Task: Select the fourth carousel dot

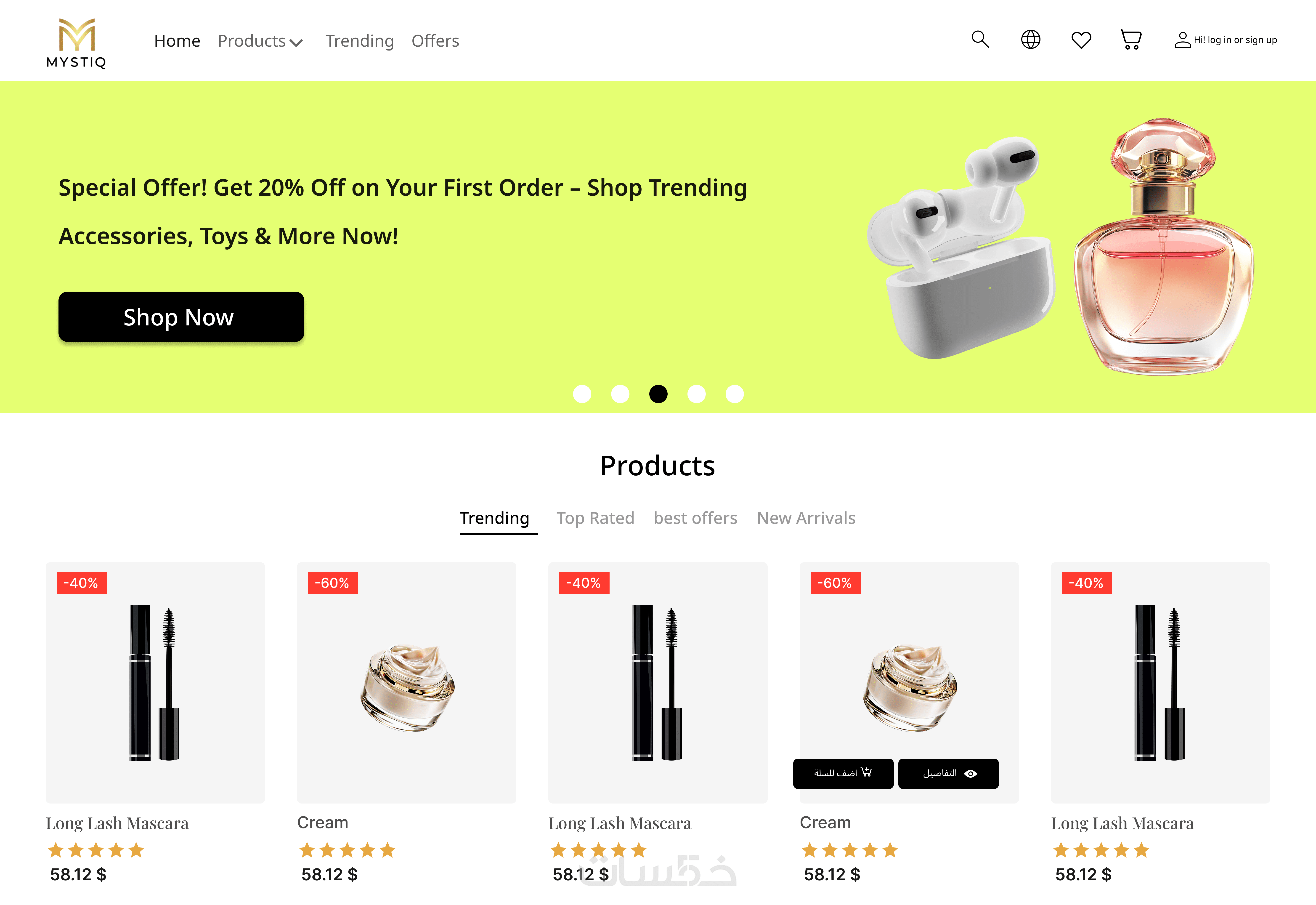Action: click(697, 394)
